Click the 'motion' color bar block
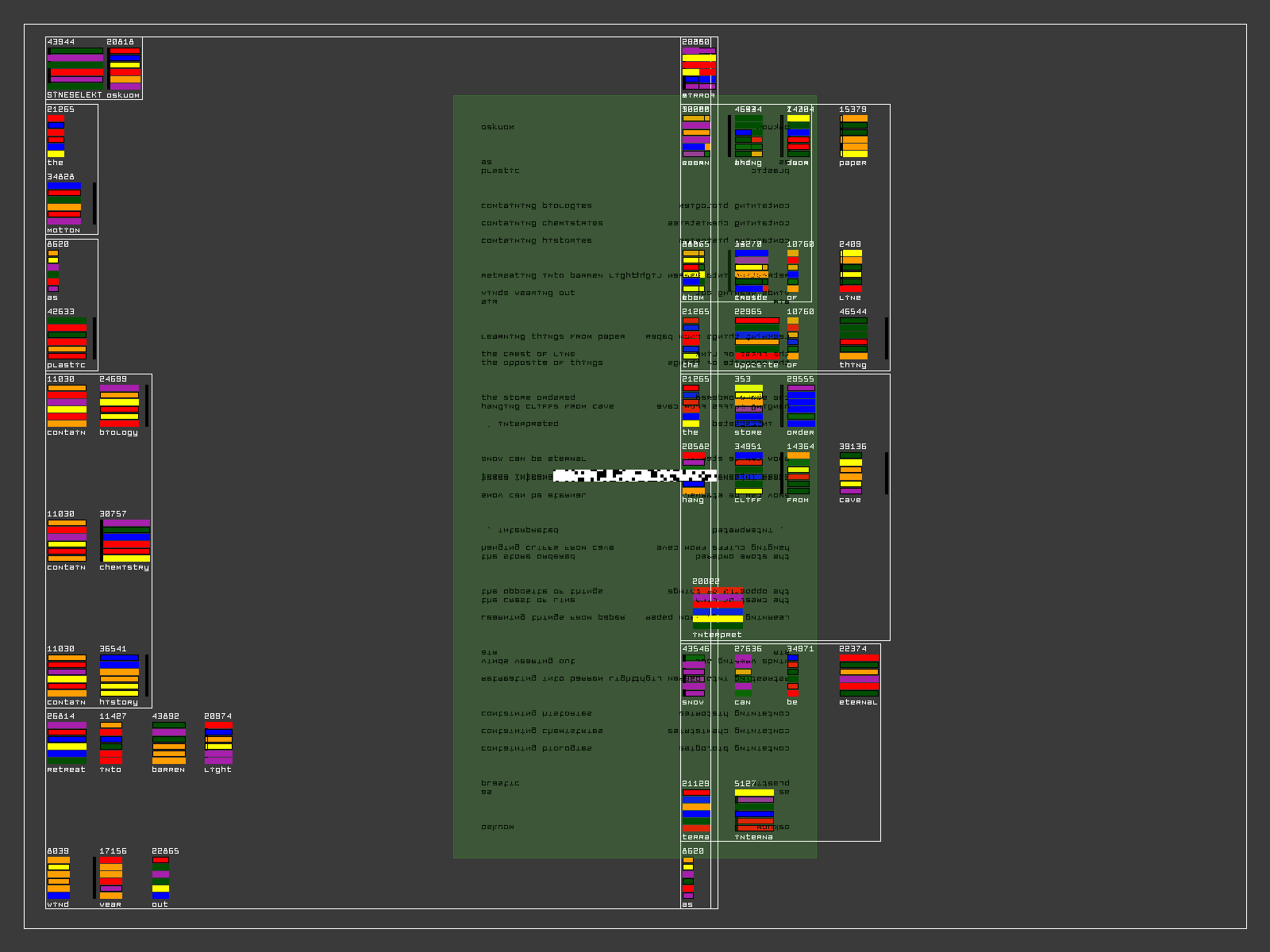 click(63, 203)
